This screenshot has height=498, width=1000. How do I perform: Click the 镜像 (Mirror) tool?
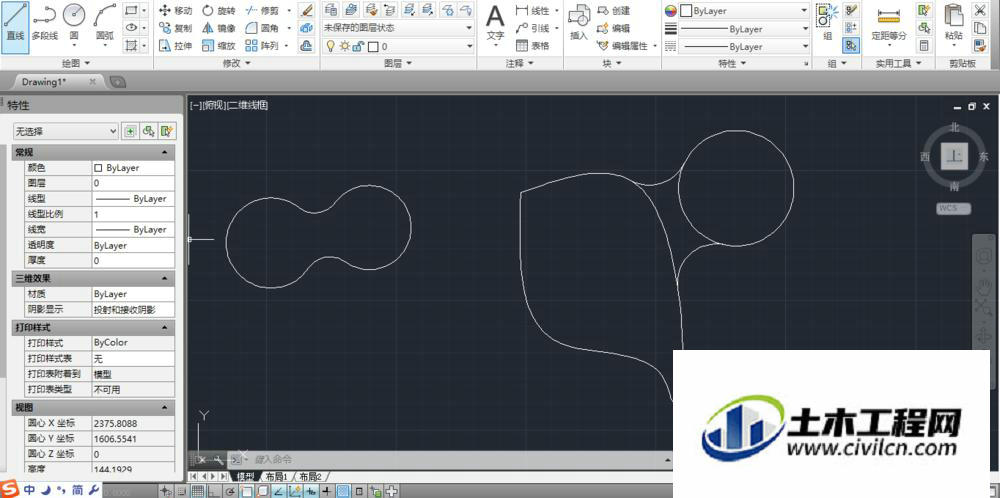click(x=219, y=28)
